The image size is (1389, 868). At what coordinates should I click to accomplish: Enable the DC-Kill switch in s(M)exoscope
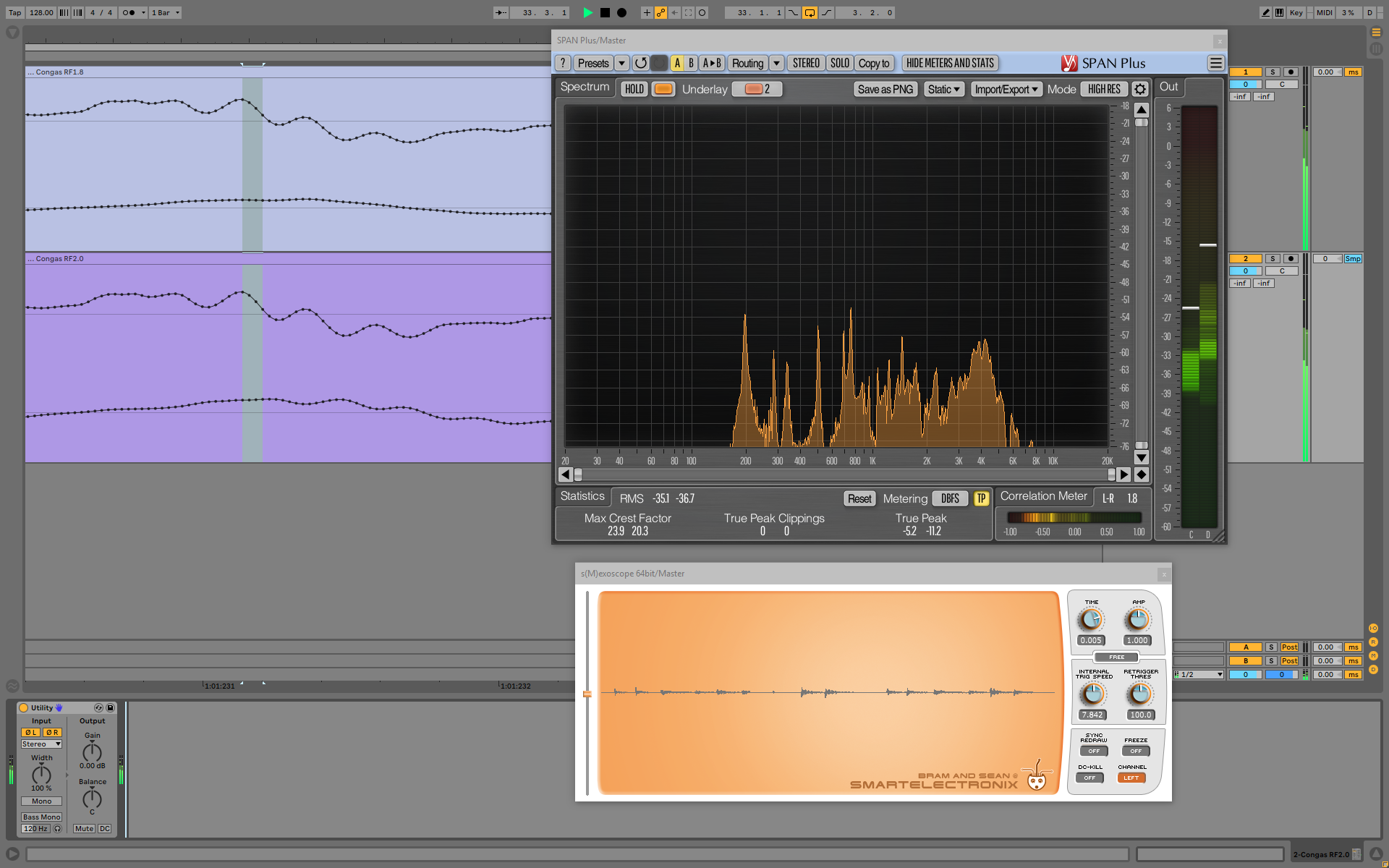coord(1089,778)
